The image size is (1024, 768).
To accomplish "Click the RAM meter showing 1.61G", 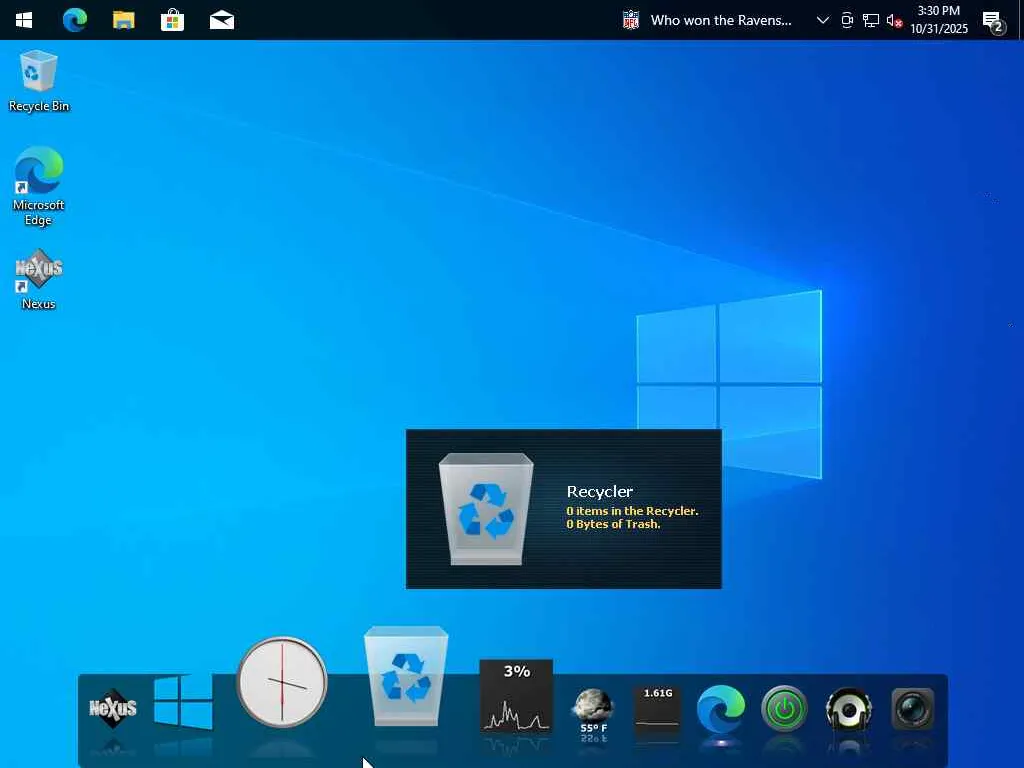I will 658,708.
